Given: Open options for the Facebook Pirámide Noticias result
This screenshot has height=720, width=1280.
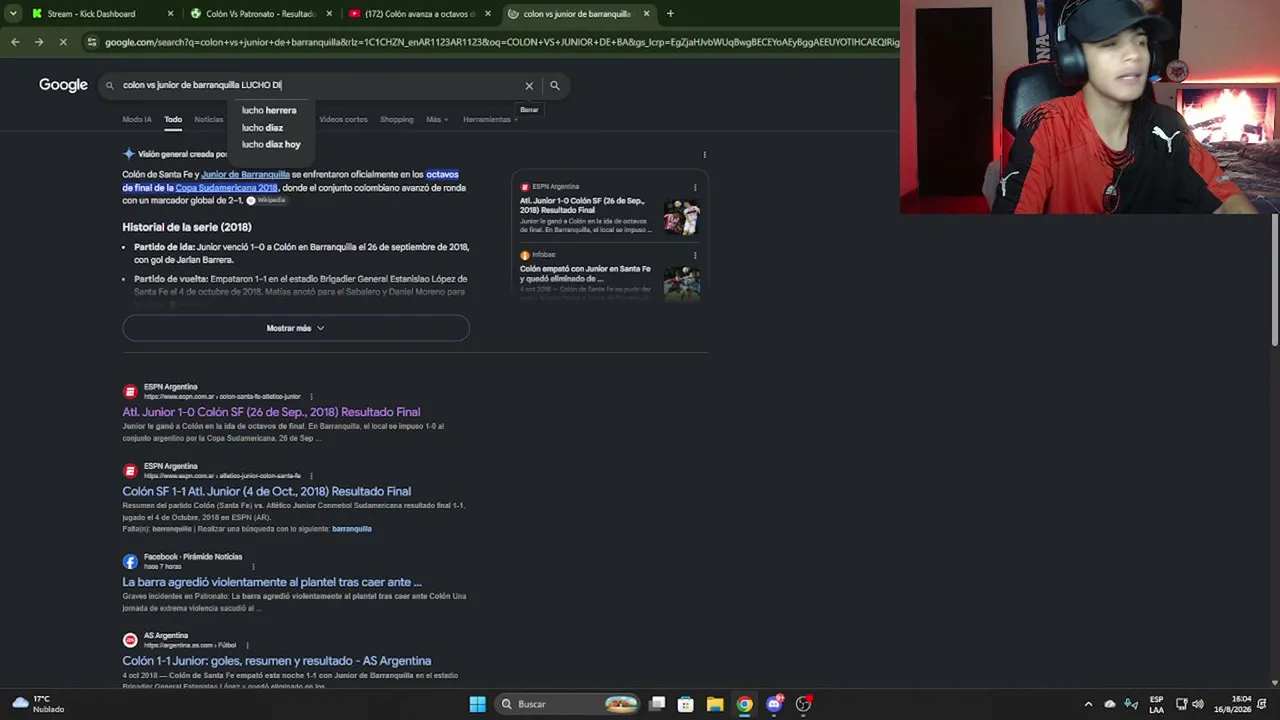Looking at the screenshot, I should point(253,567).
